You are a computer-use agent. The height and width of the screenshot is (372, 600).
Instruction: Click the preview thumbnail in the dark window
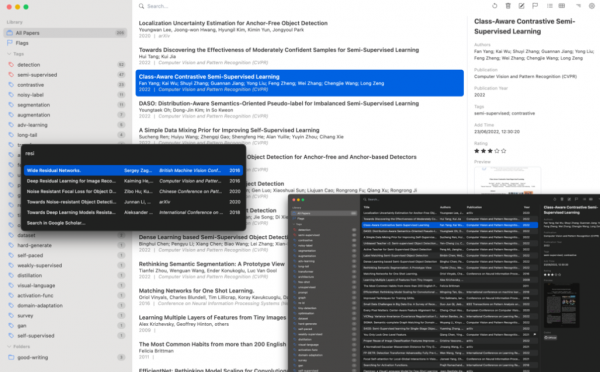(x=561, y=305)
